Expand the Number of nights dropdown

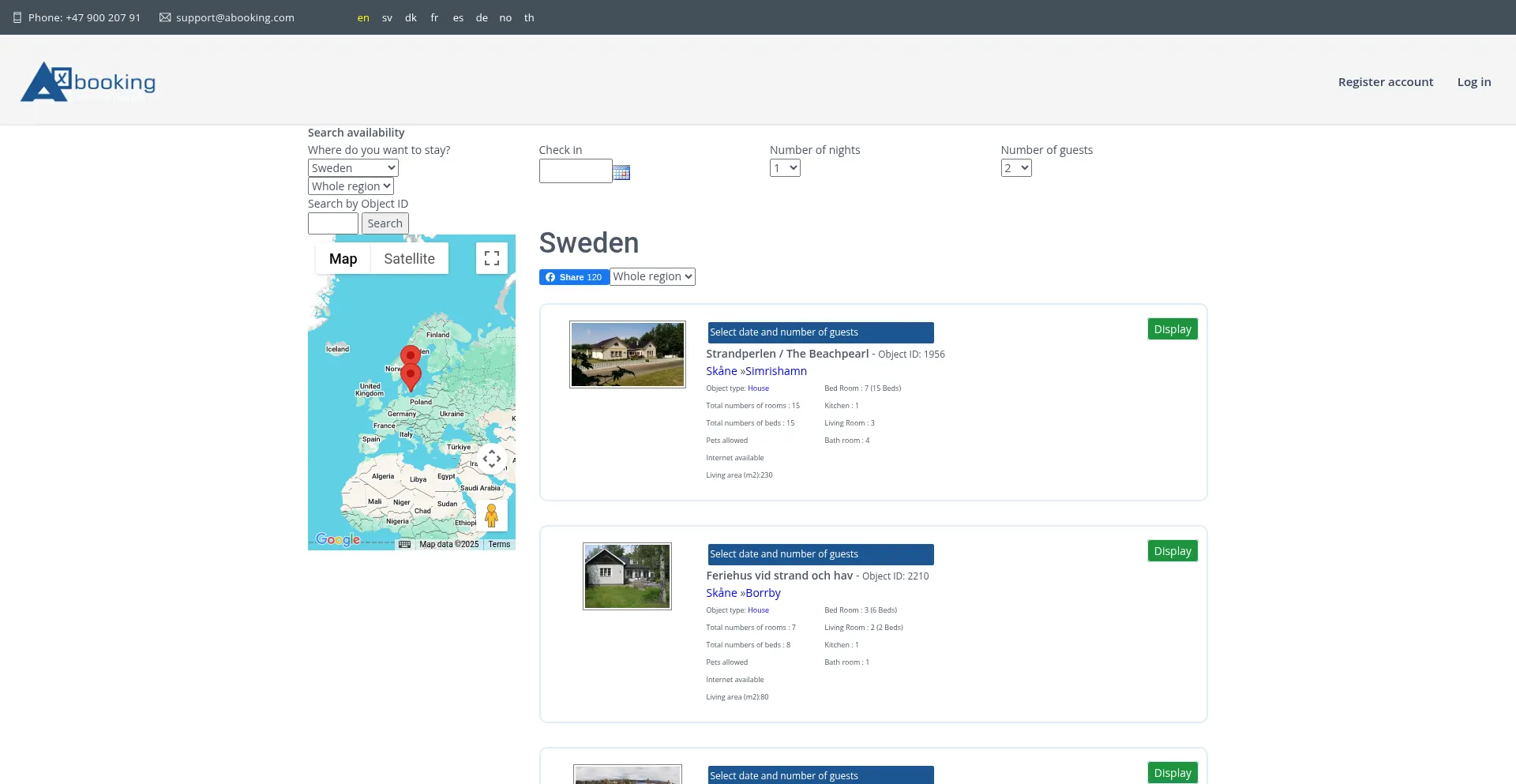point(784,168)
